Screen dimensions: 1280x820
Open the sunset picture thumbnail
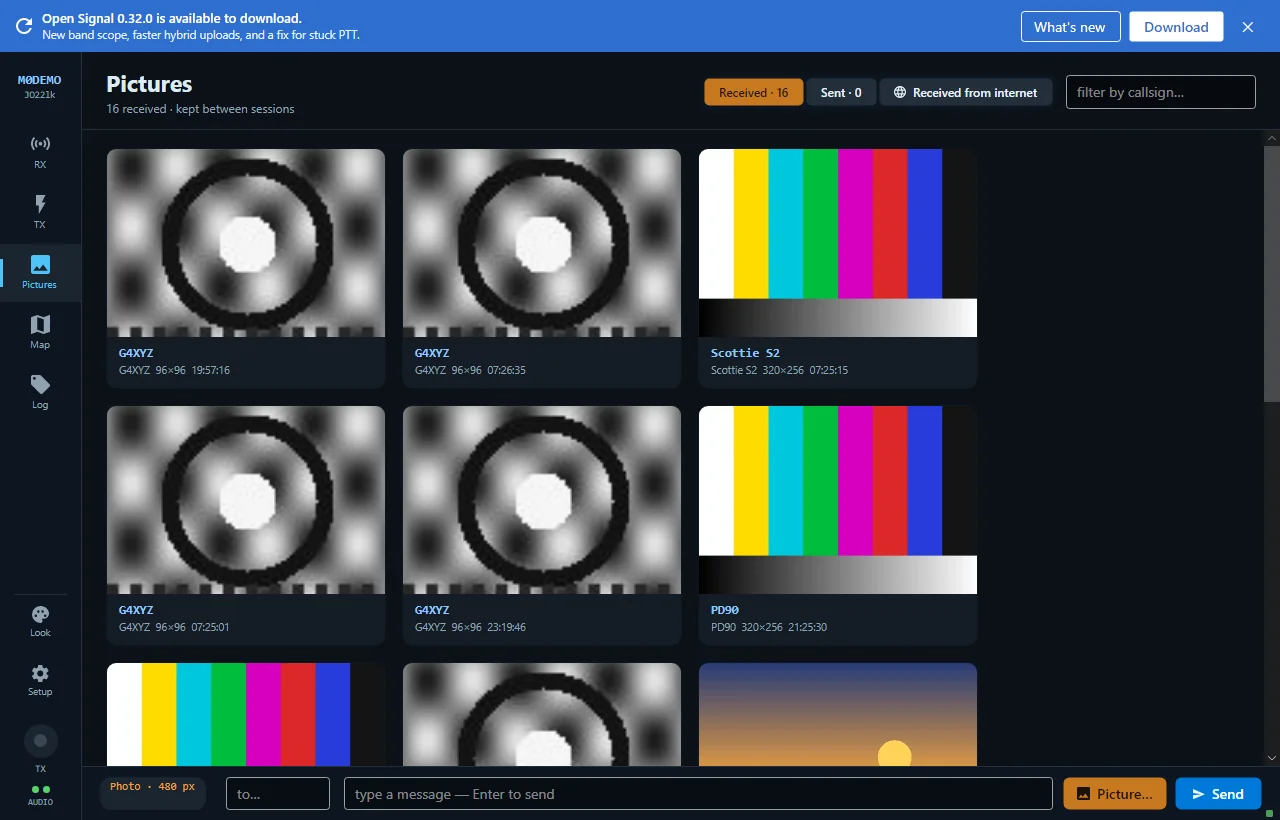pyautogui.click(x=838, y=714)
